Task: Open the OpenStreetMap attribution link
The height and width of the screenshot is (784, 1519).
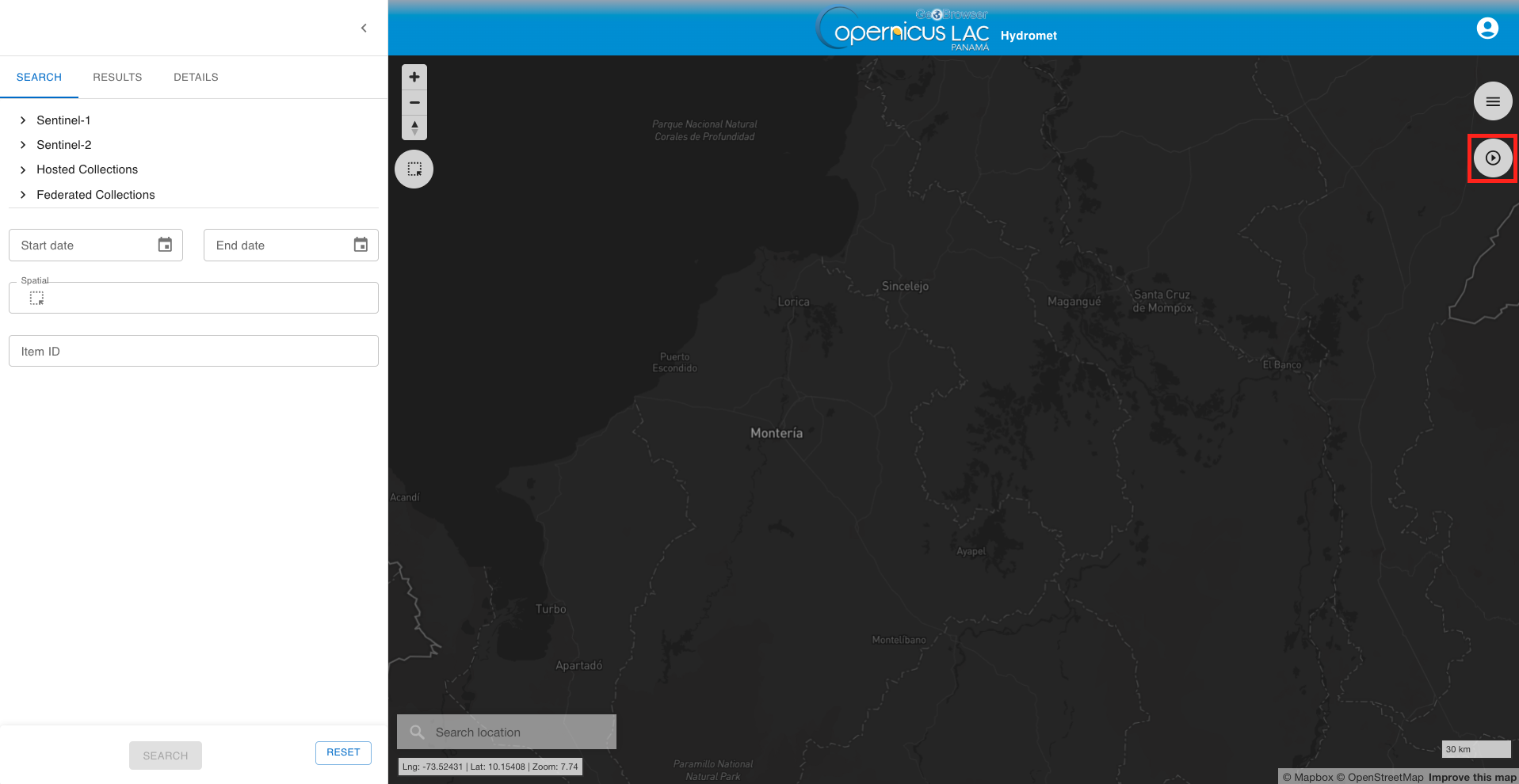Action: click(x=1380, y=777)
